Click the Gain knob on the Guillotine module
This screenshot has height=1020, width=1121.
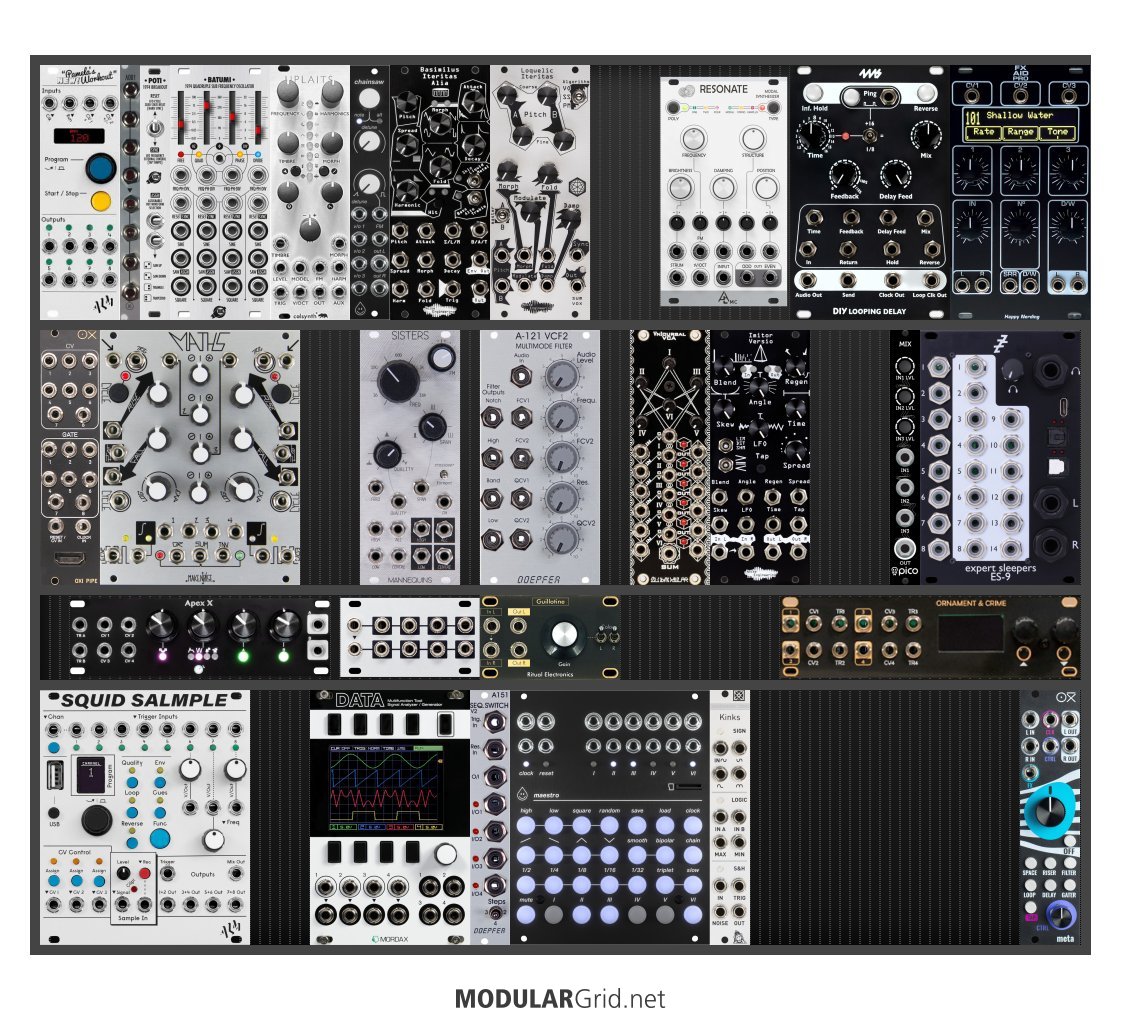tap(564, 636)
